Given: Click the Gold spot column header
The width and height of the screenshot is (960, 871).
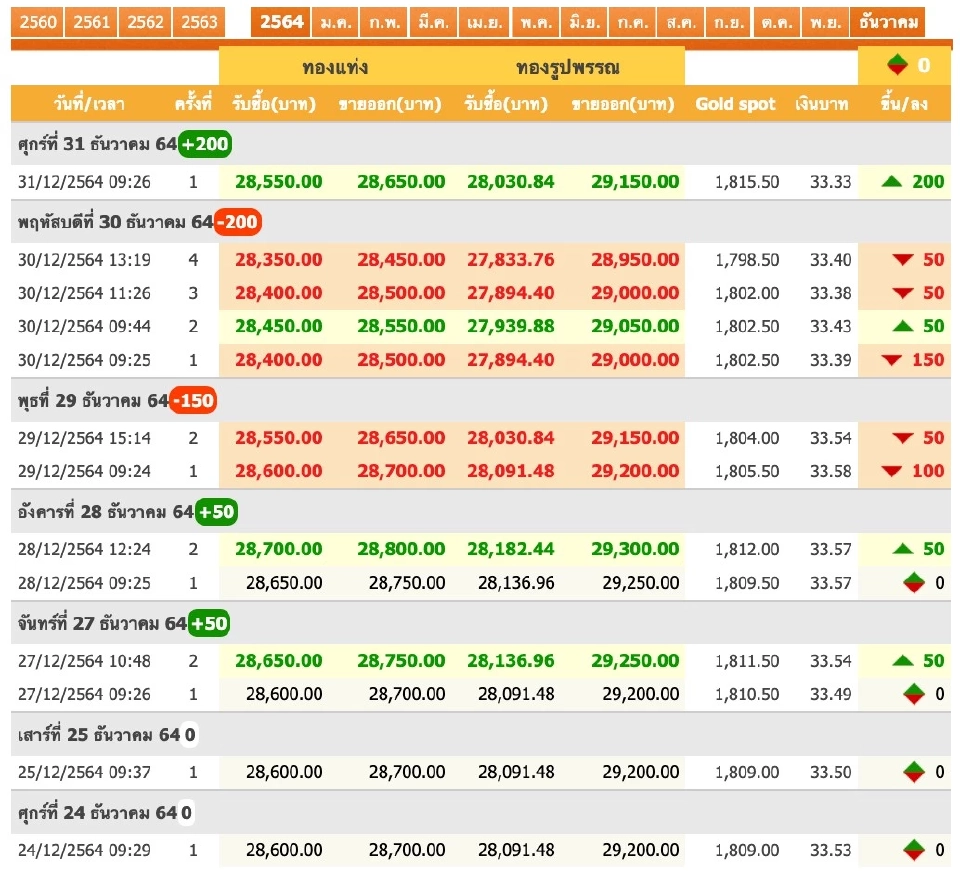Looking at the screenshot, I should [x=737, y=104].
